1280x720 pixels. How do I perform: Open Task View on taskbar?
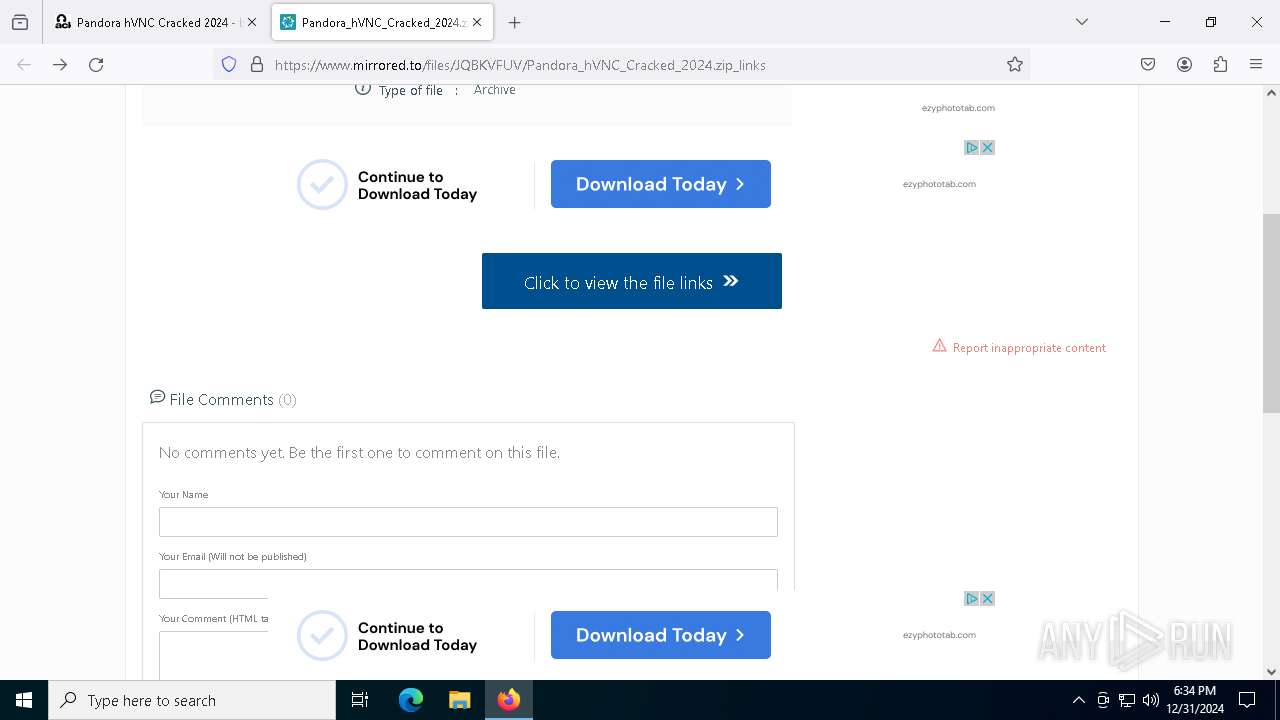point(360,700)
